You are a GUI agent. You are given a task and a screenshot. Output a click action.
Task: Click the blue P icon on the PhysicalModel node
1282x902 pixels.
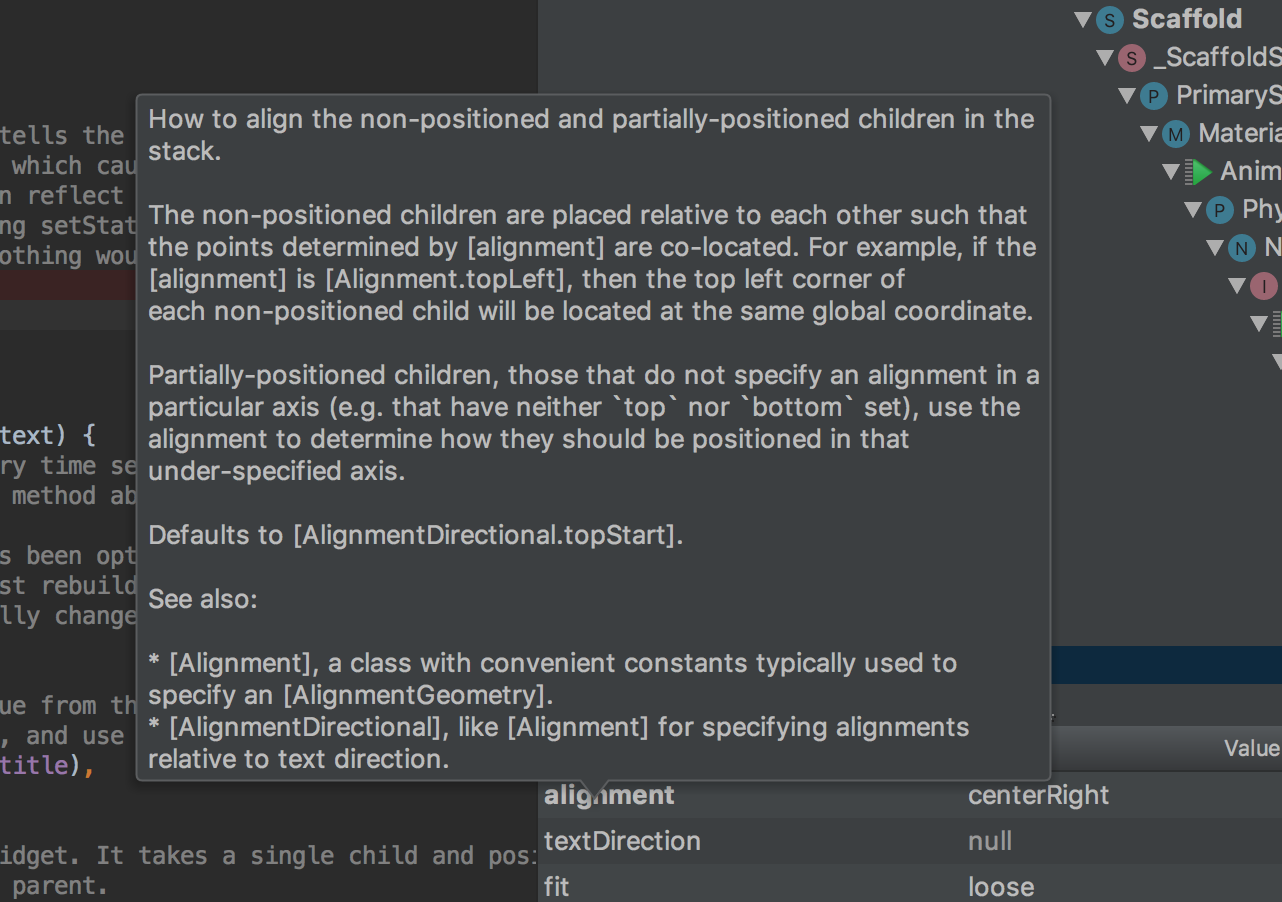point(1218,209)
